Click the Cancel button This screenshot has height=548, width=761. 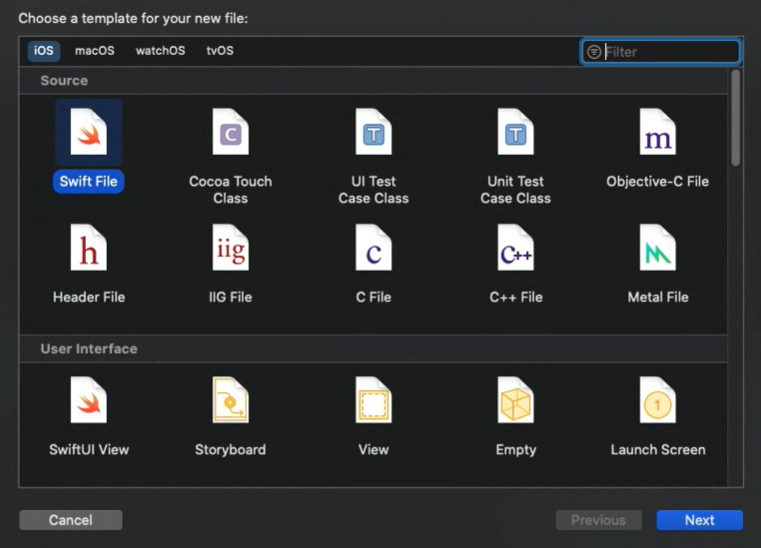click(71, 520)
